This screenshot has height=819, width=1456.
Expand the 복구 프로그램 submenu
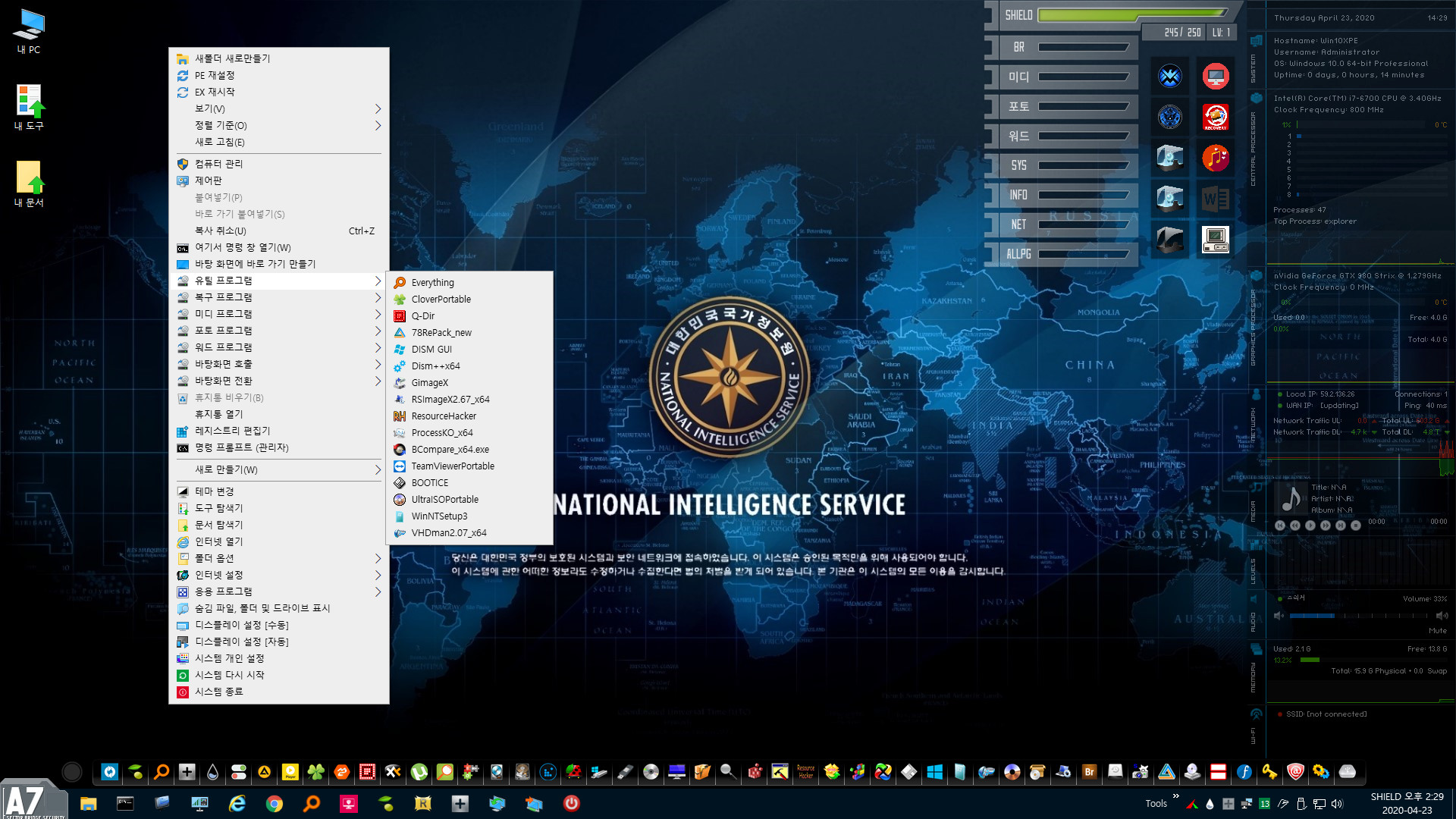tap(278, 297)
